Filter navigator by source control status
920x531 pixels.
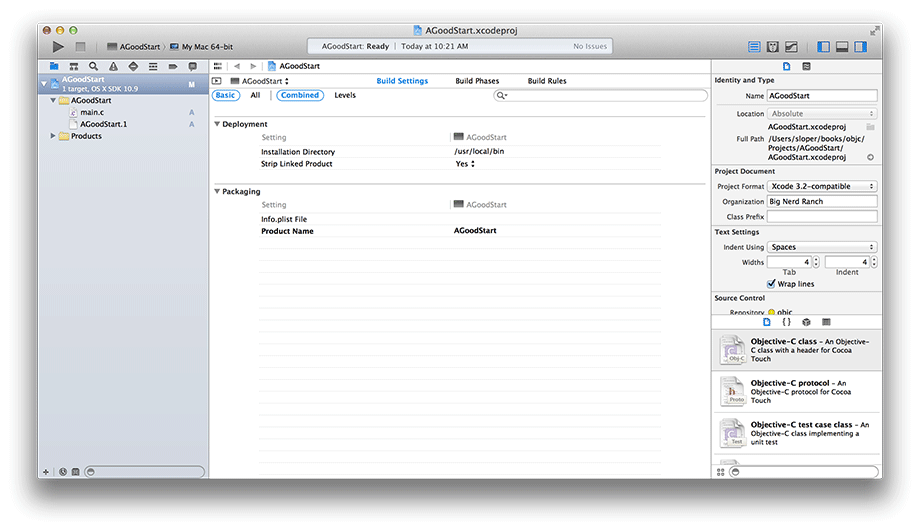[76, 472]
